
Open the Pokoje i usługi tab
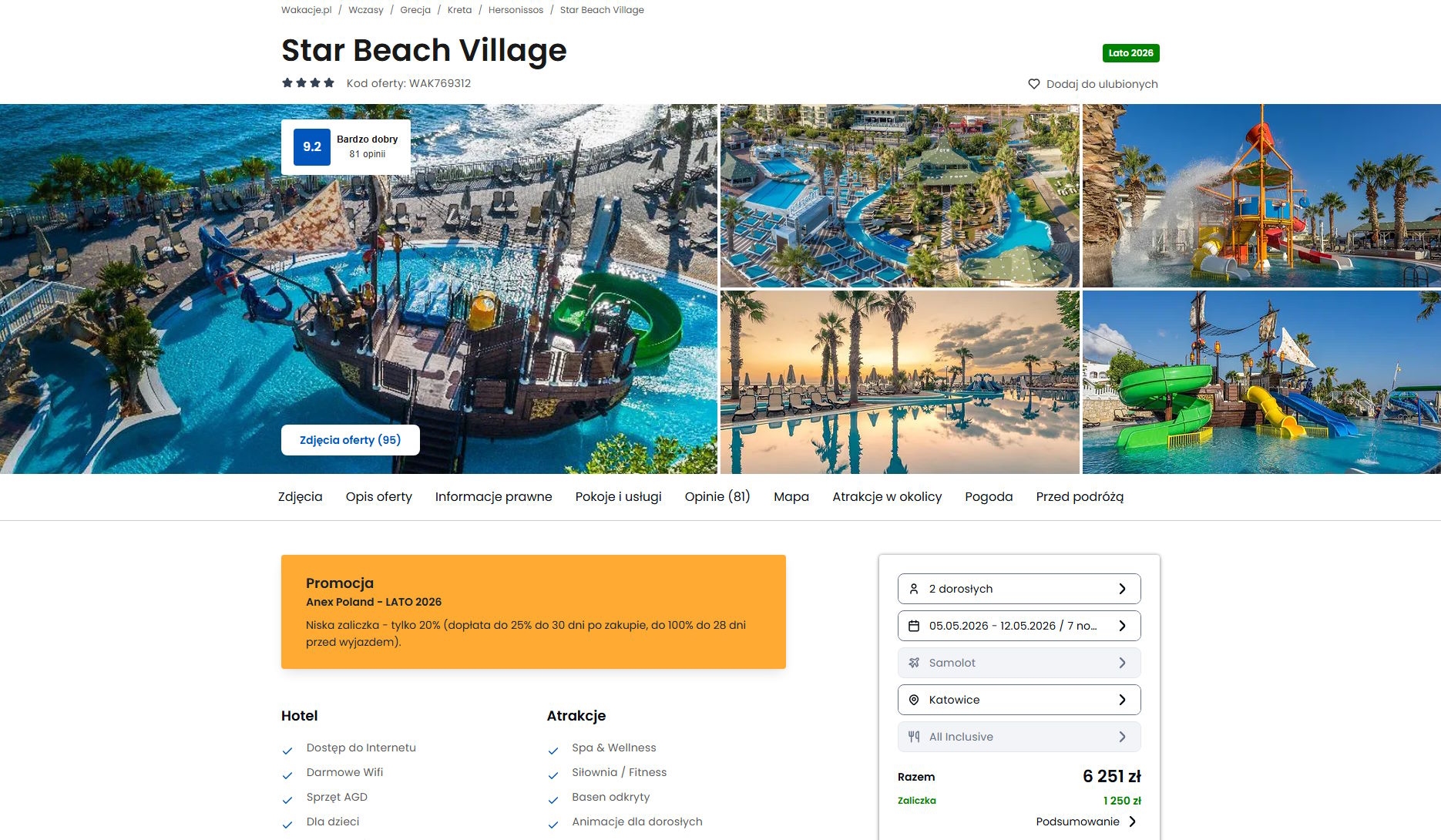pos(618,497)
